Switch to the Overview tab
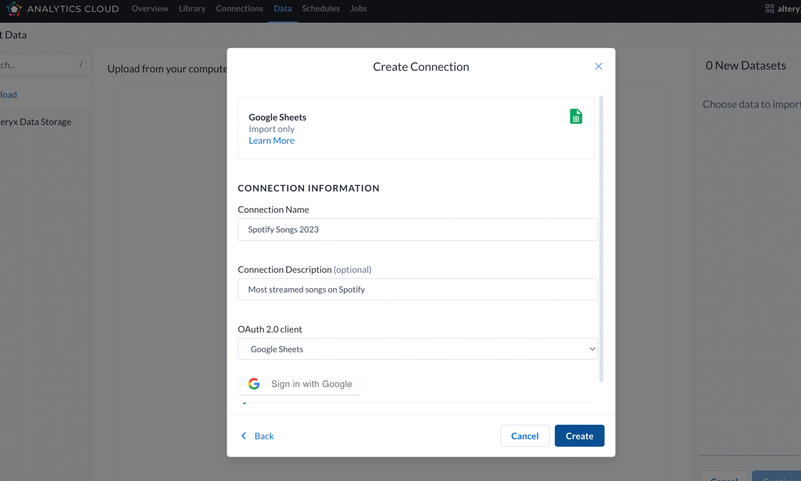The height and width of the screenshot is (481, 801). tap(150, 9)
